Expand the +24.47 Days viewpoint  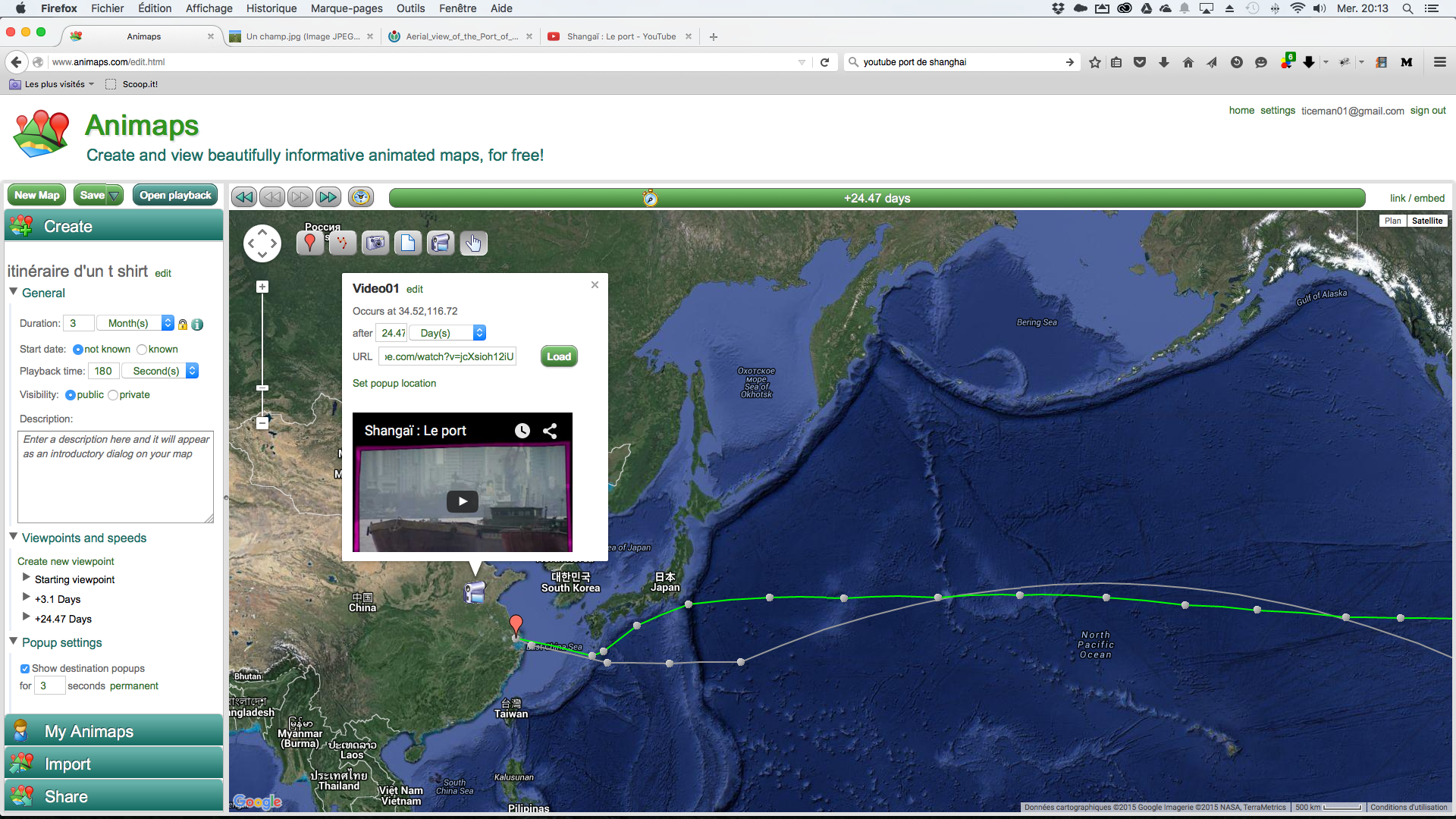[27, 617]
